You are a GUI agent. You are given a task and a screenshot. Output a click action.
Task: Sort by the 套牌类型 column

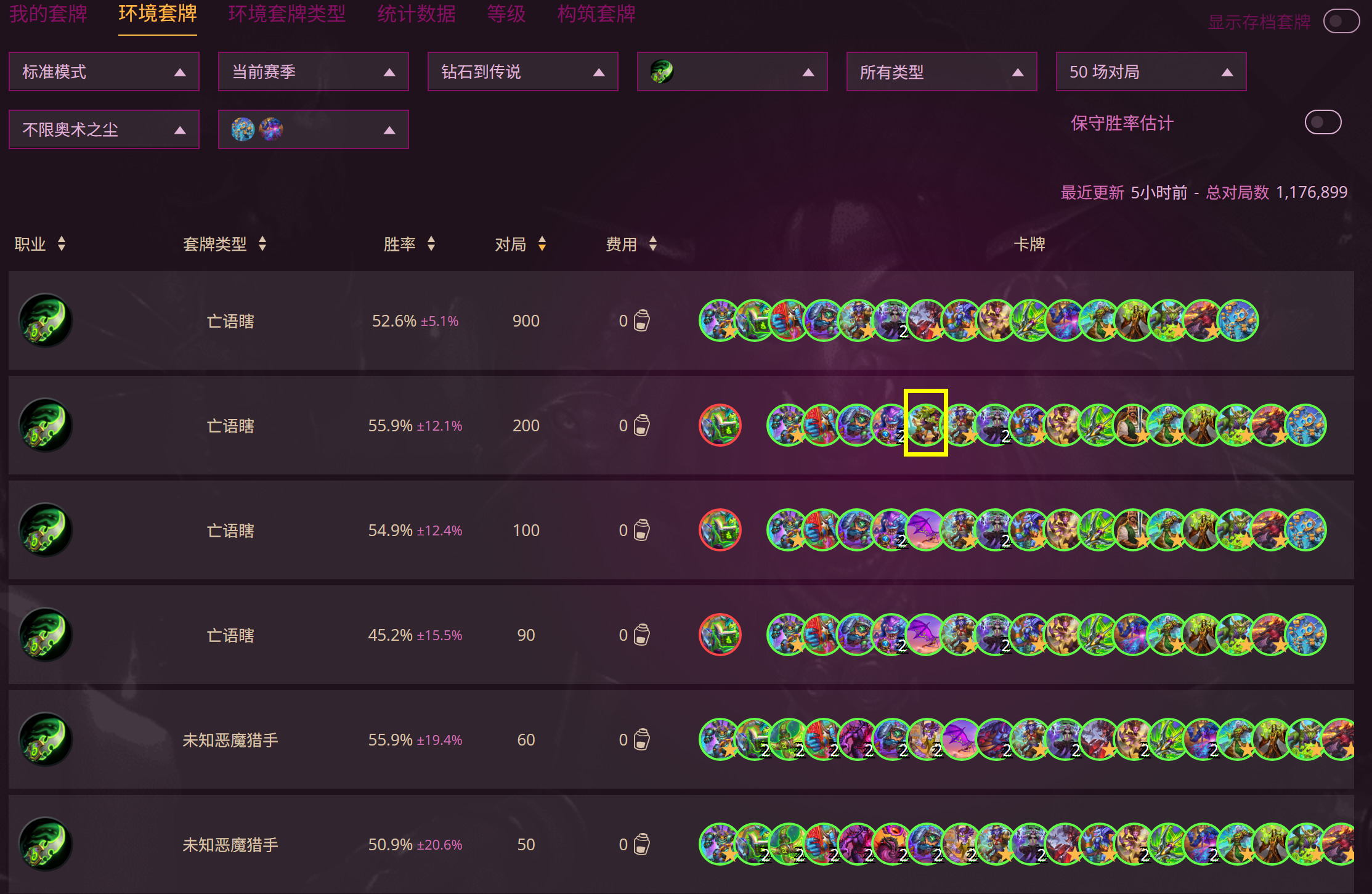[225, 244]
